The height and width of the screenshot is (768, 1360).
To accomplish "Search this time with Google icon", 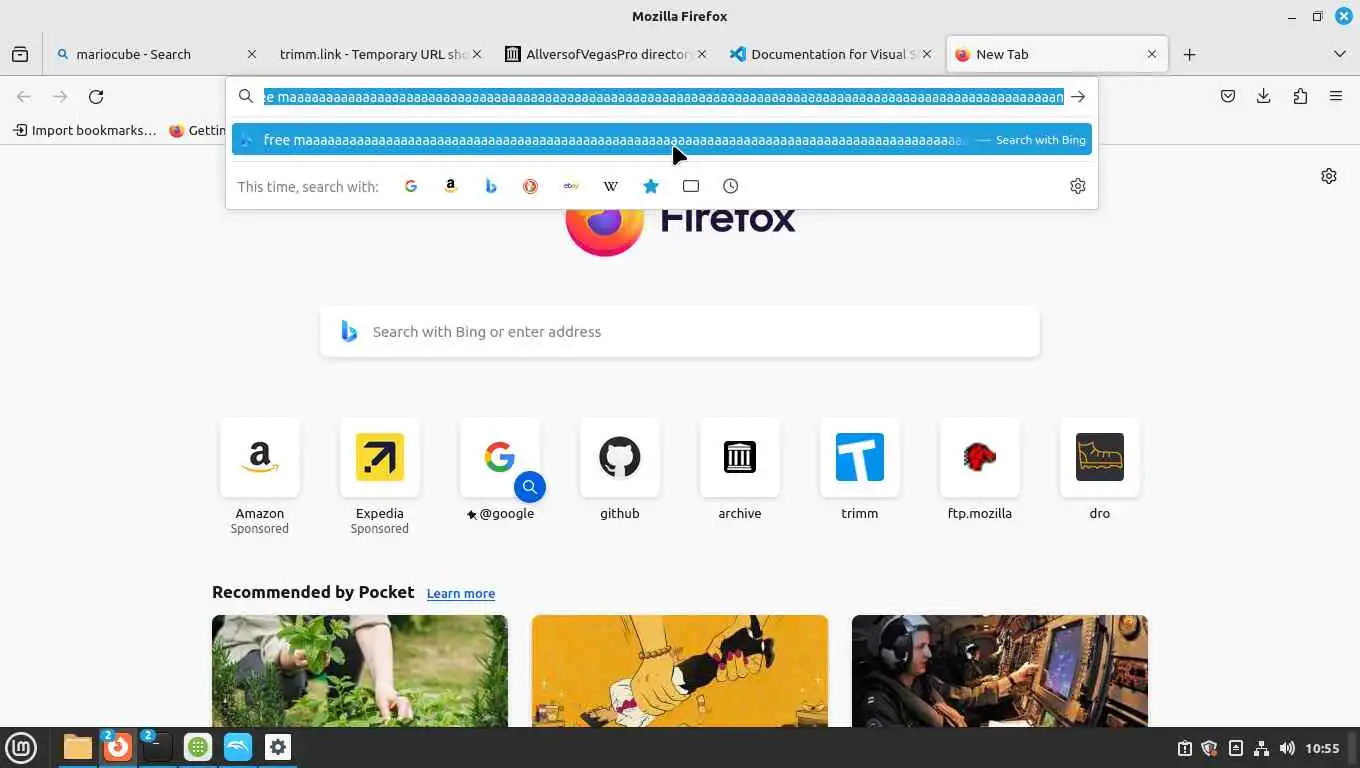I will 411,186.
